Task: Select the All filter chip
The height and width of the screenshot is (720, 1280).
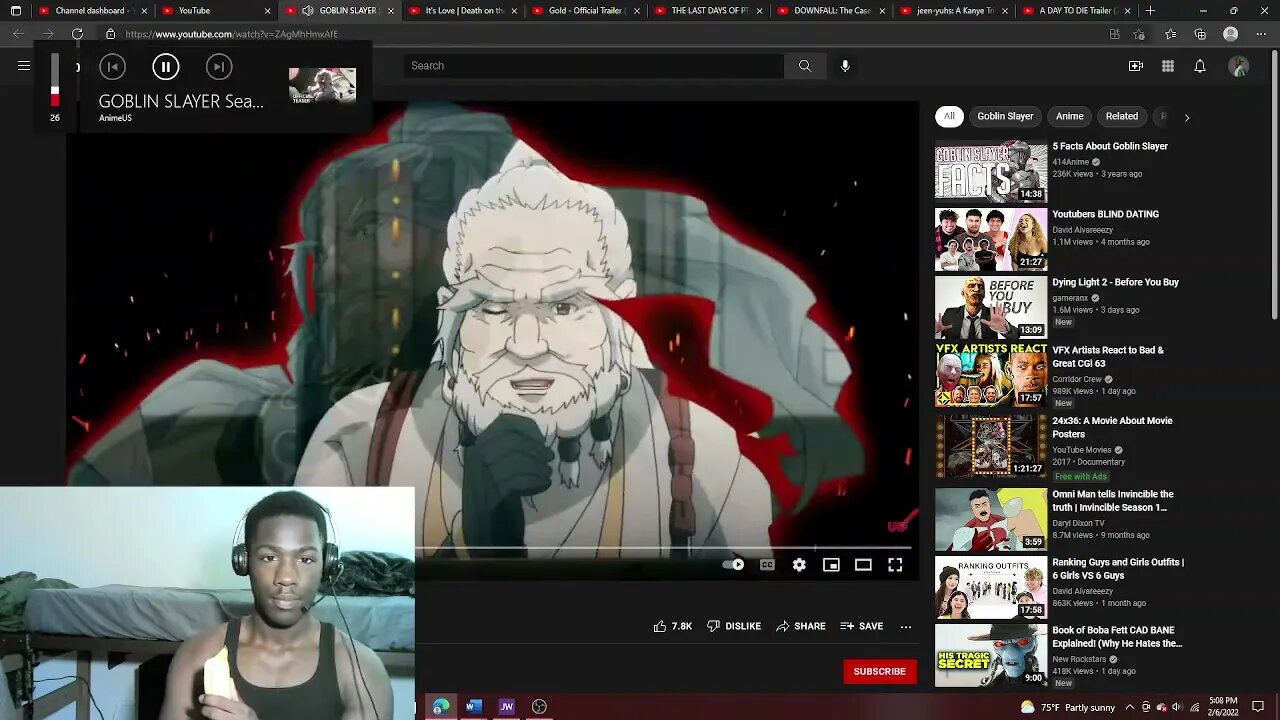Action: 949,116
